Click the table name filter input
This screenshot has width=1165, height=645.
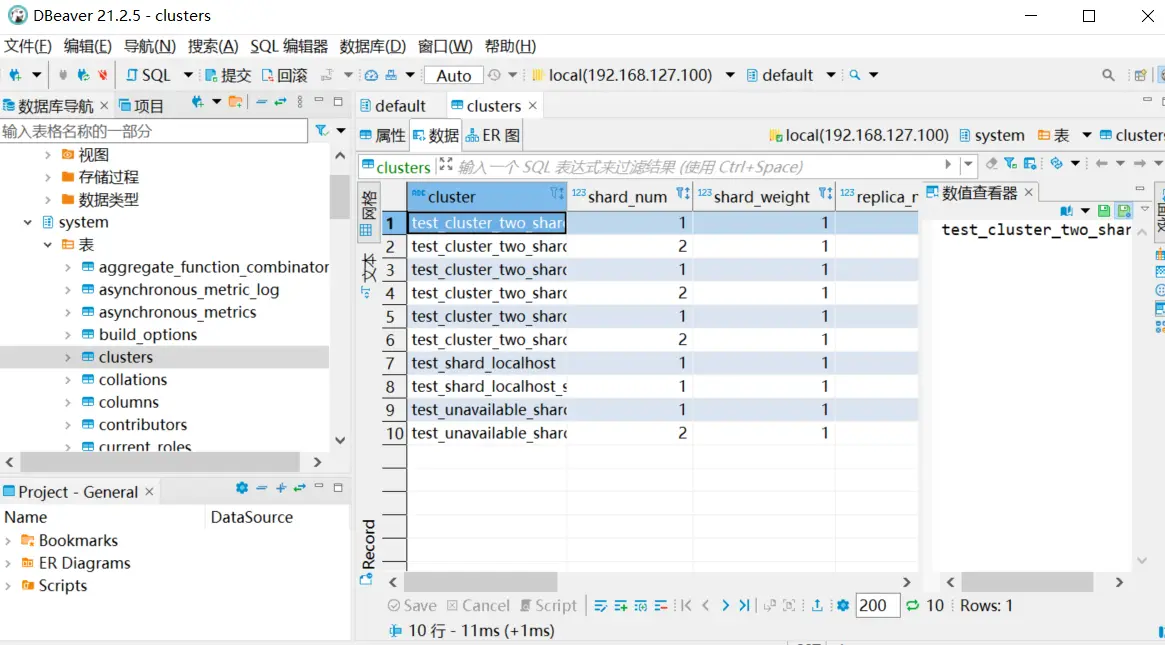click(x=154, y=132)
